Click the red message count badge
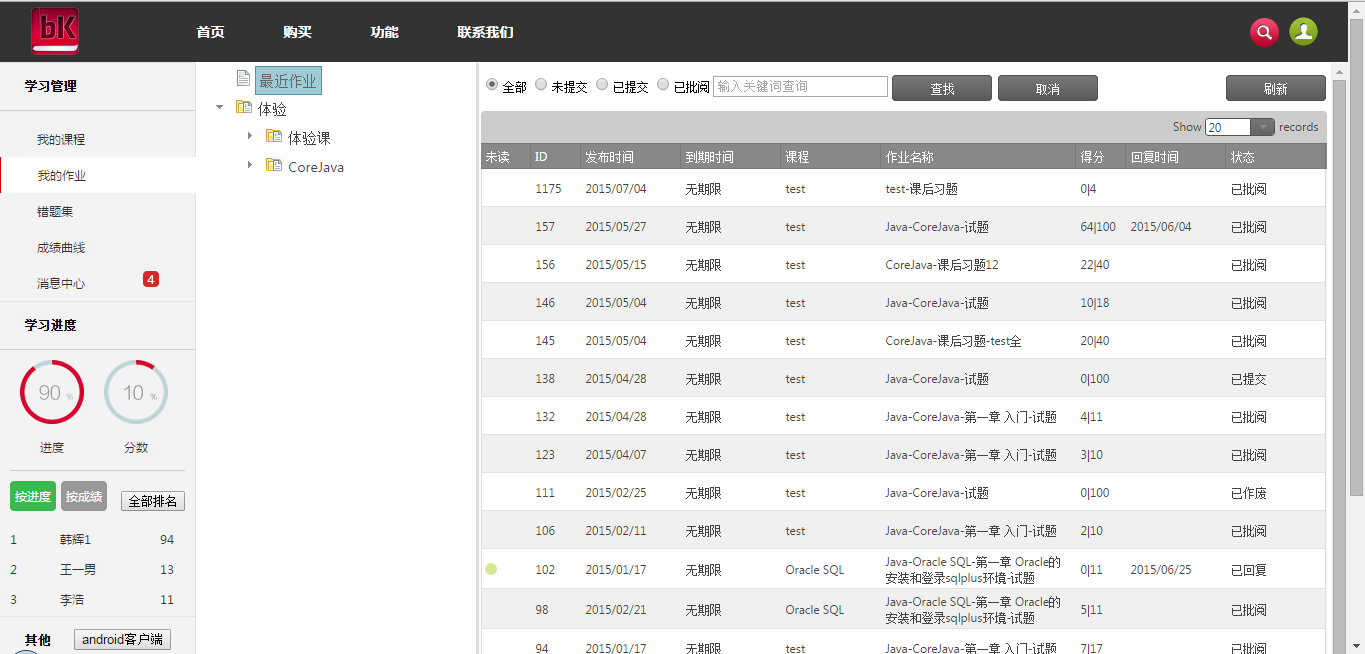 coord(151,279)
